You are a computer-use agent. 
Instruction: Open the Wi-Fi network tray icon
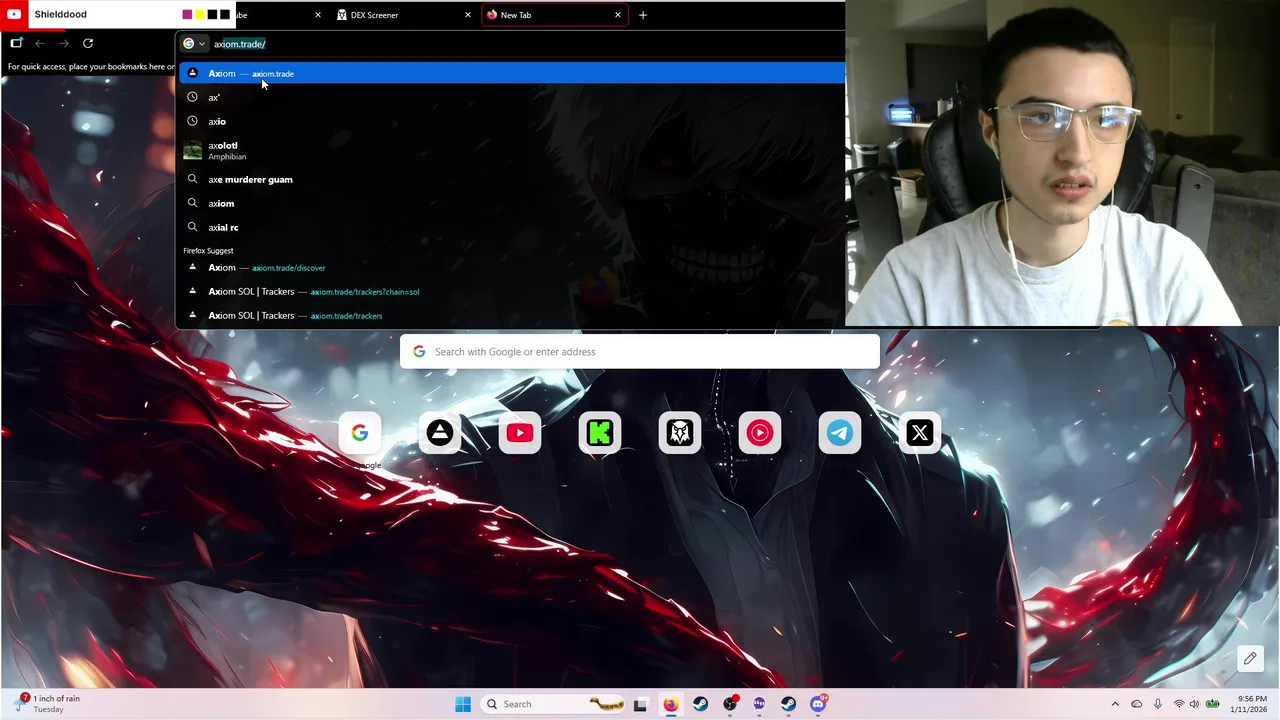[1179, 704]
